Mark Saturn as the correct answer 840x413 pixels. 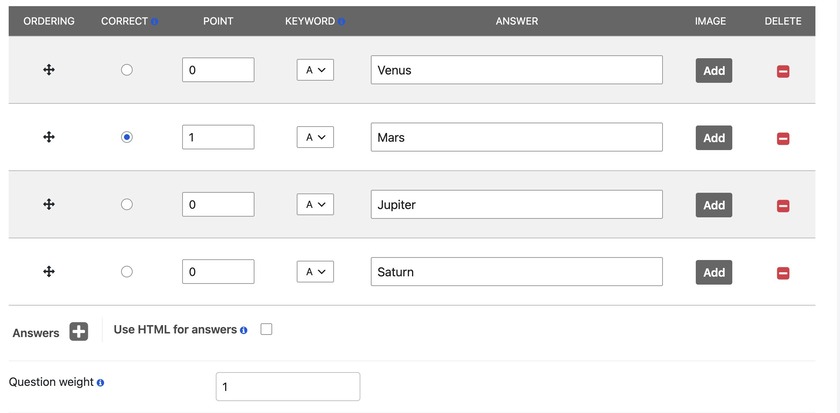(x=126, y=272)
